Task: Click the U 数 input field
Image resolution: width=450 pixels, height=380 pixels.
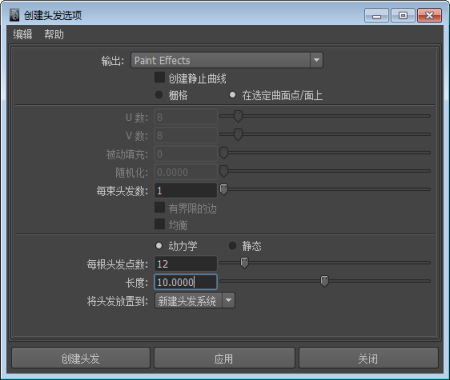Action: click(186, 117)
